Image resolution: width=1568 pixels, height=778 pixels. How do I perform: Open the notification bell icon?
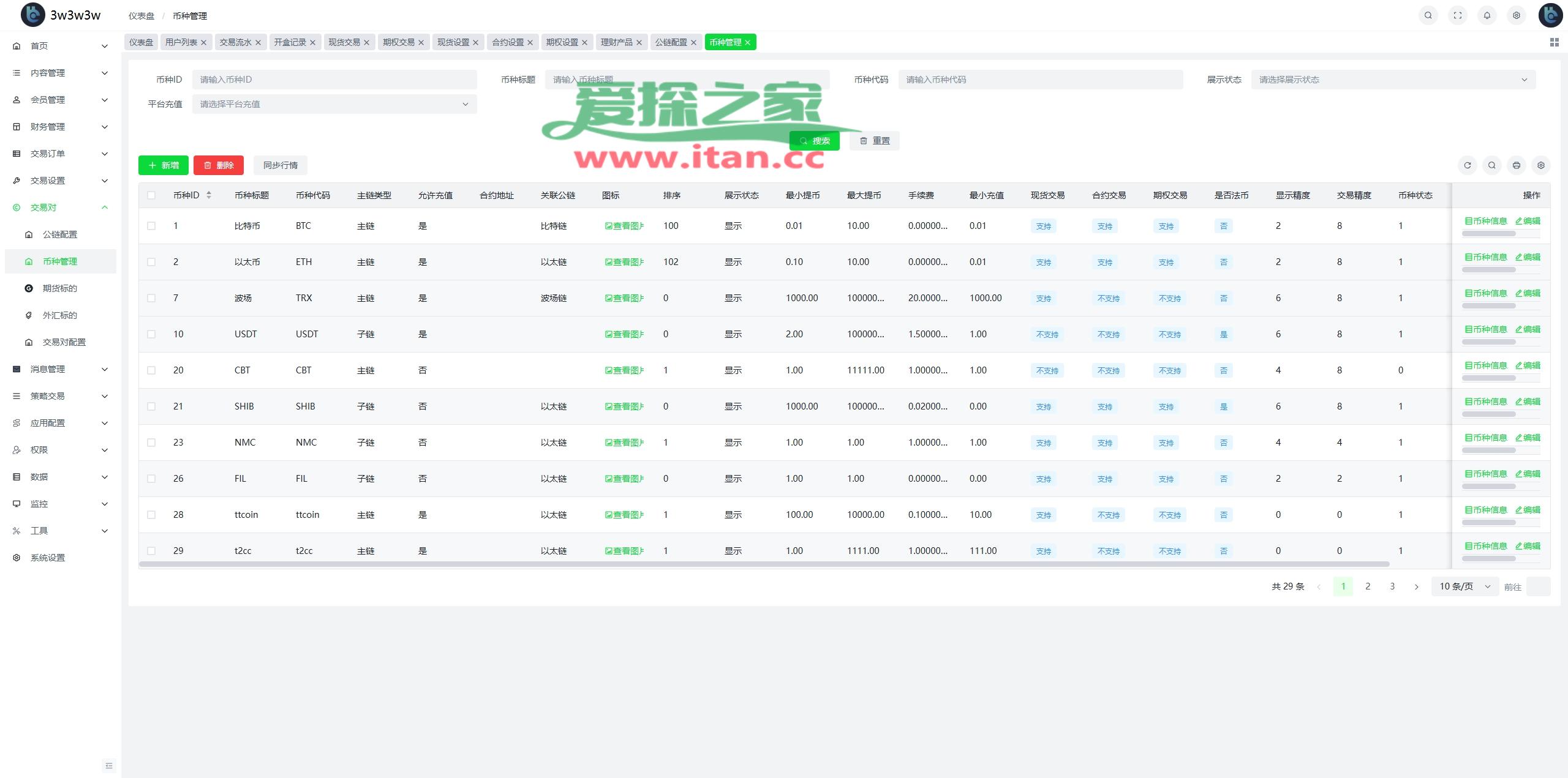(x=1487, y=16)
